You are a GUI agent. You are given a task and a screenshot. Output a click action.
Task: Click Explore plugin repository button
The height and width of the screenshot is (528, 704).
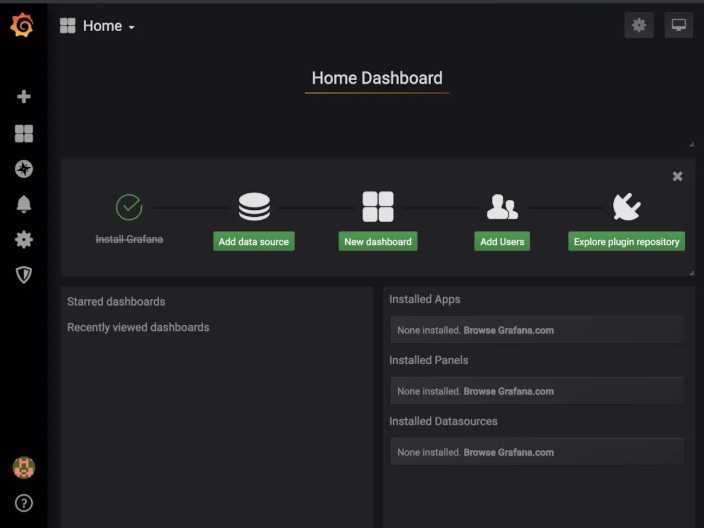[626, 242]
